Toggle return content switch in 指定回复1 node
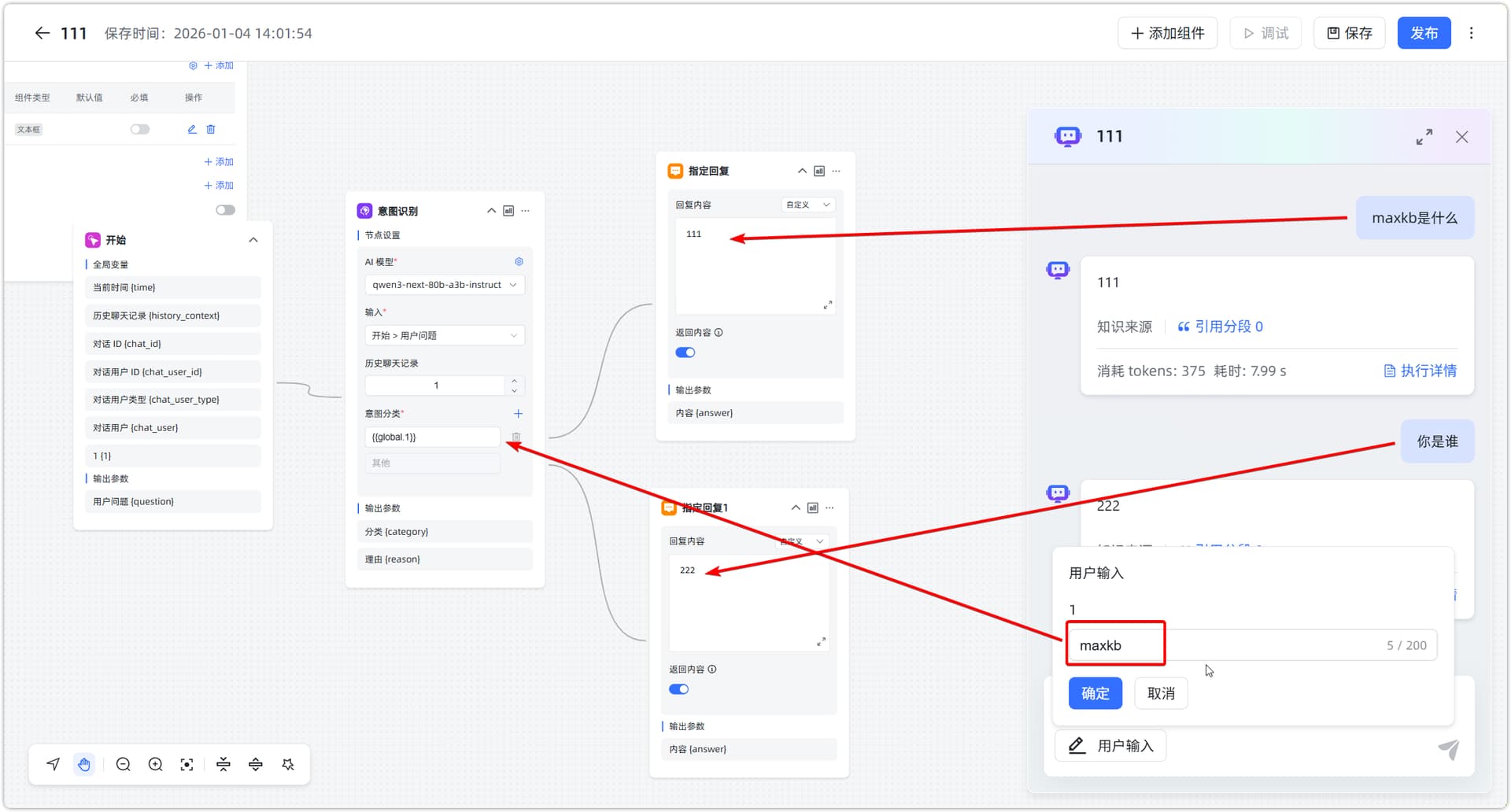Viewport: 1511px width, 812px height. click(678, 689)
